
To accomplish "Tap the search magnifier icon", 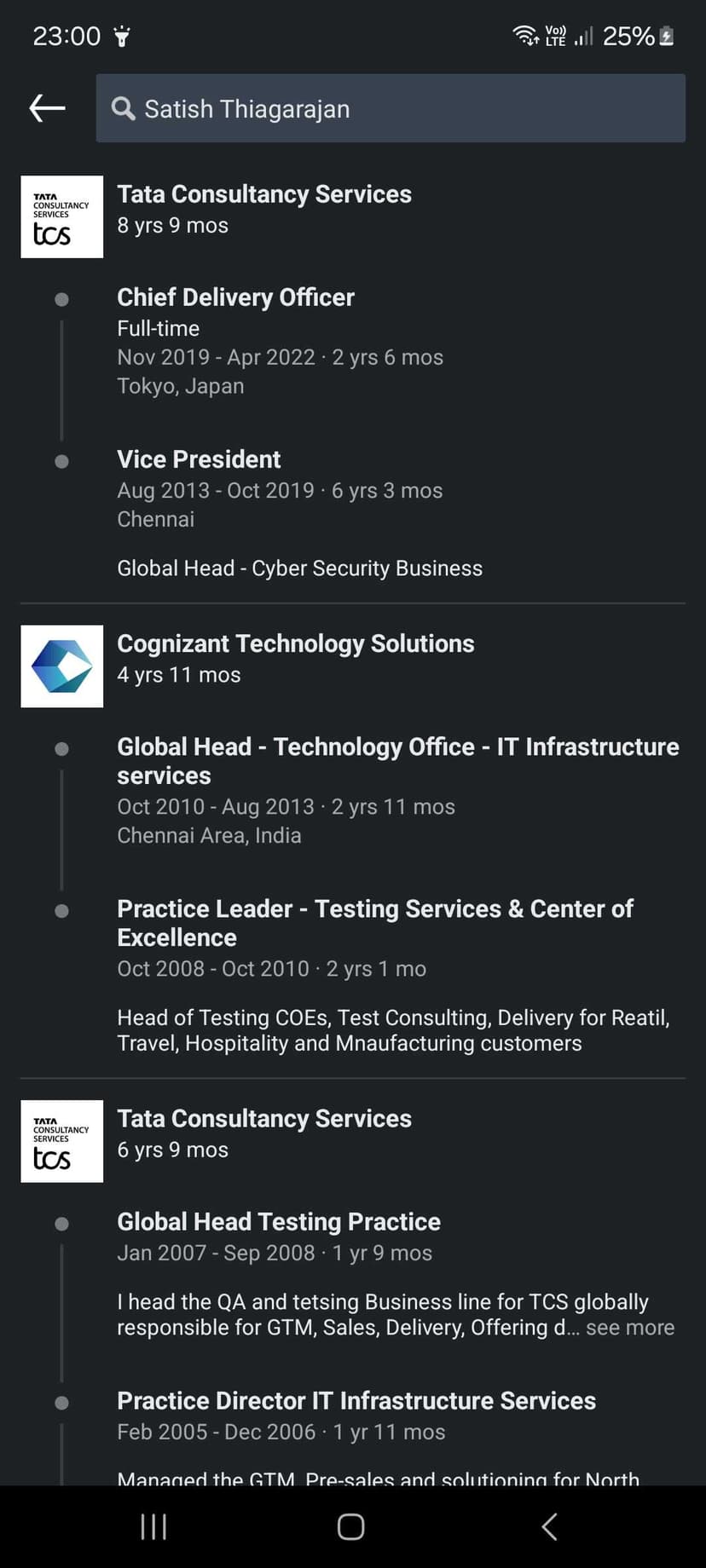I will coord(123,108).
